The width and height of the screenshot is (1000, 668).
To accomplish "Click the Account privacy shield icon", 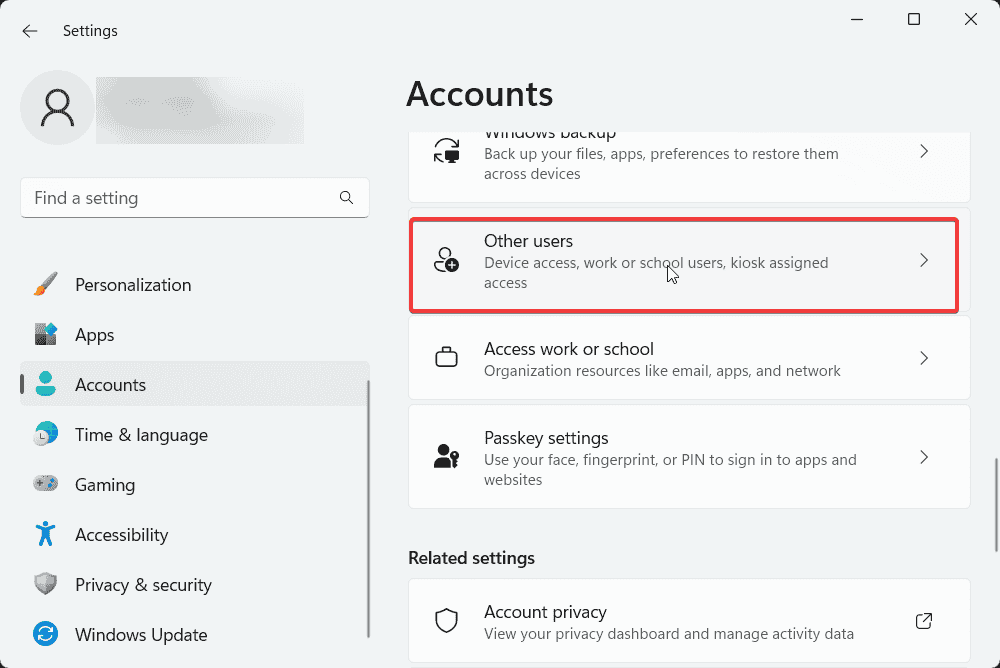I will [446, 620].
